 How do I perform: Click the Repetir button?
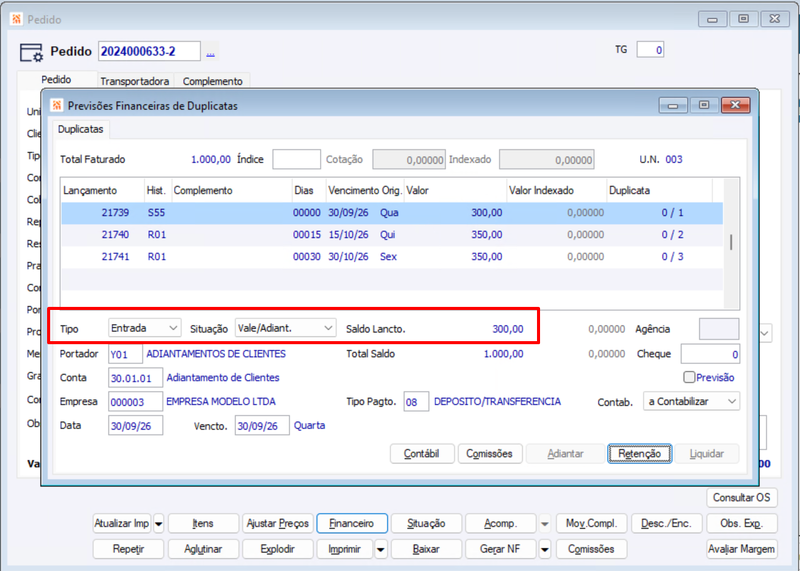[x=129, y=549]
